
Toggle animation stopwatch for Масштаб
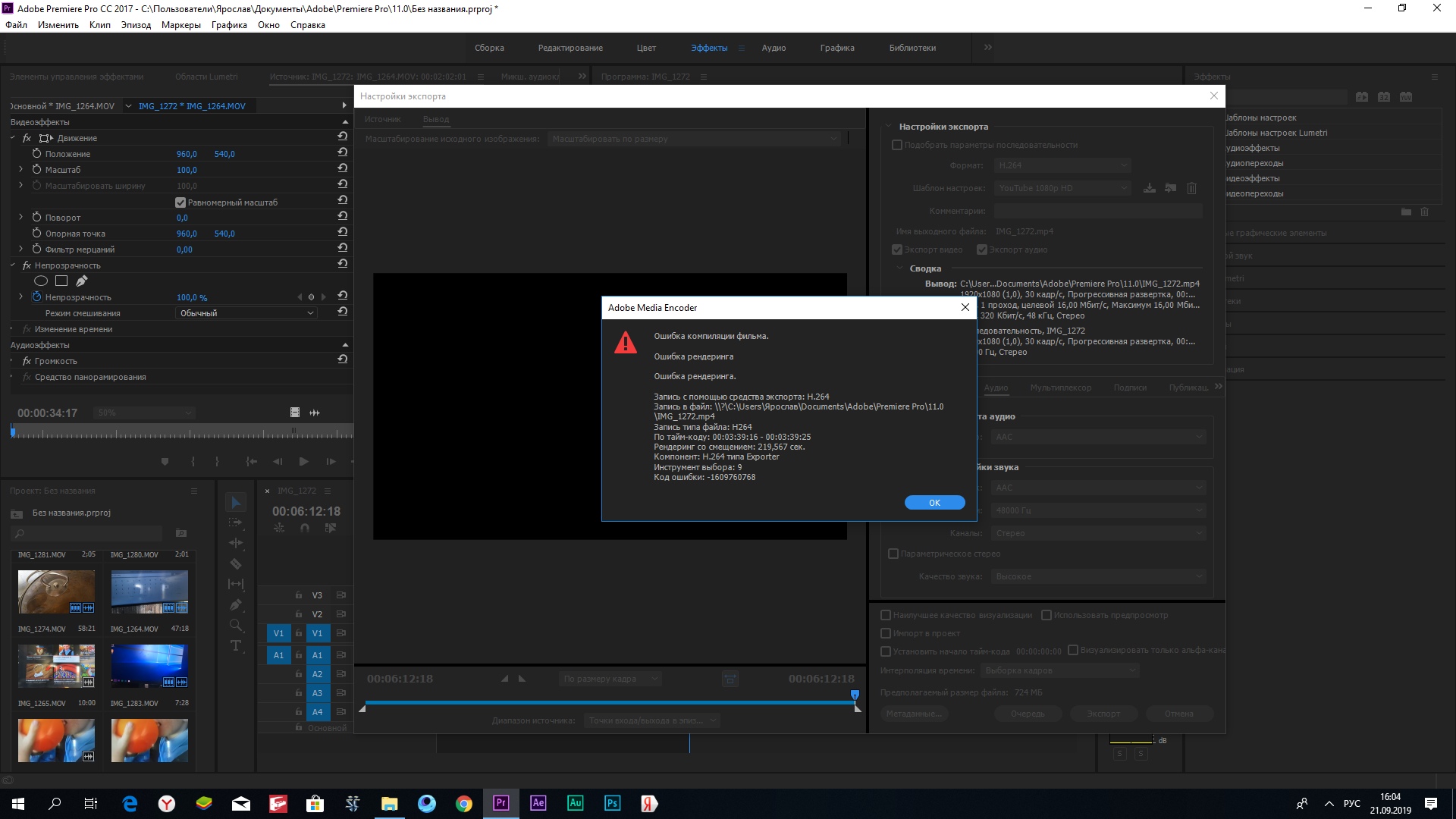click(36, 169)
